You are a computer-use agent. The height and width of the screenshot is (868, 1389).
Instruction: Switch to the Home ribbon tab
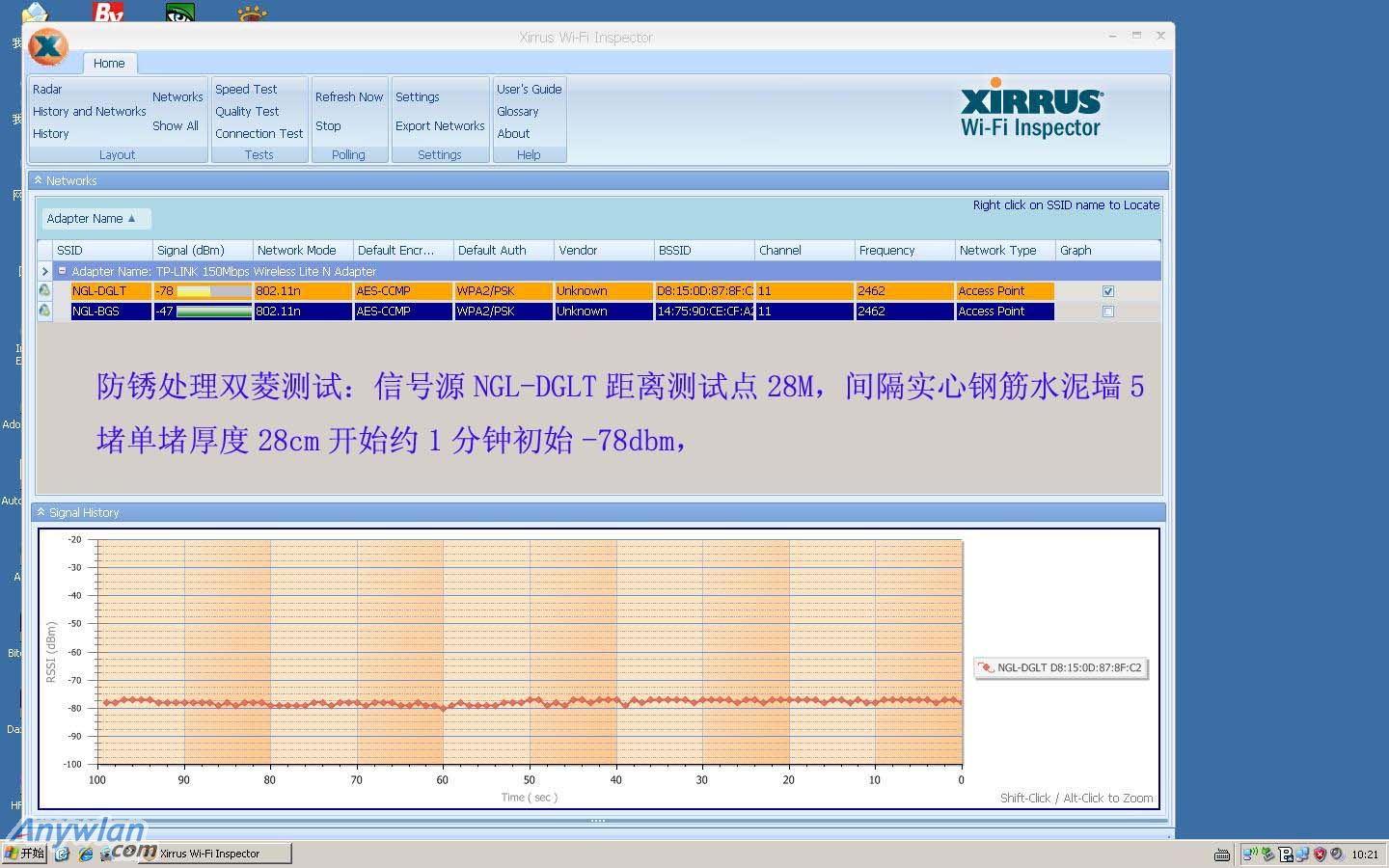(109, 64)
